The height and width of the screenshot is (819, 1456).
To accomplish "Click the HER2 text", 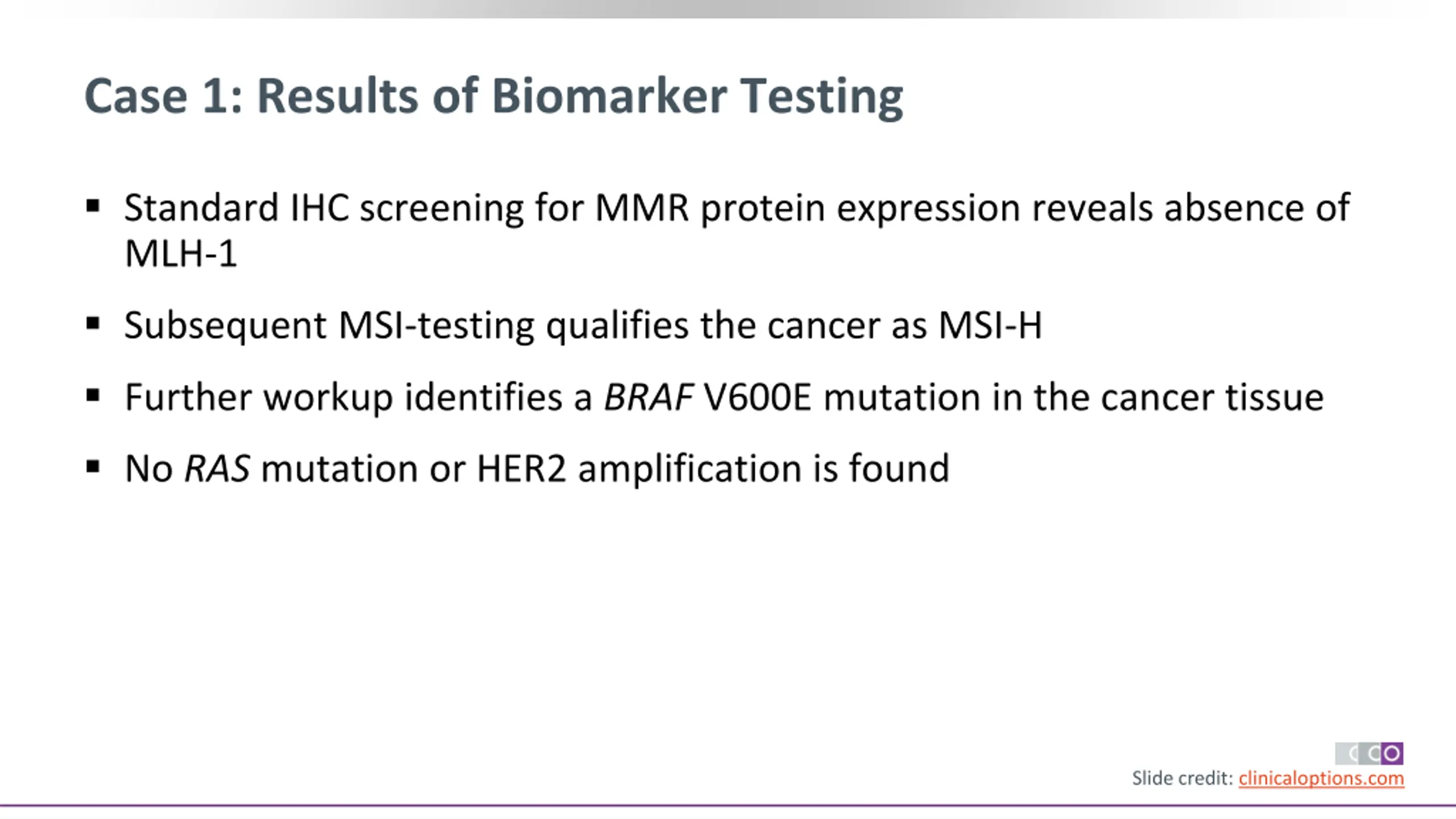I will [x=522, y=469].
